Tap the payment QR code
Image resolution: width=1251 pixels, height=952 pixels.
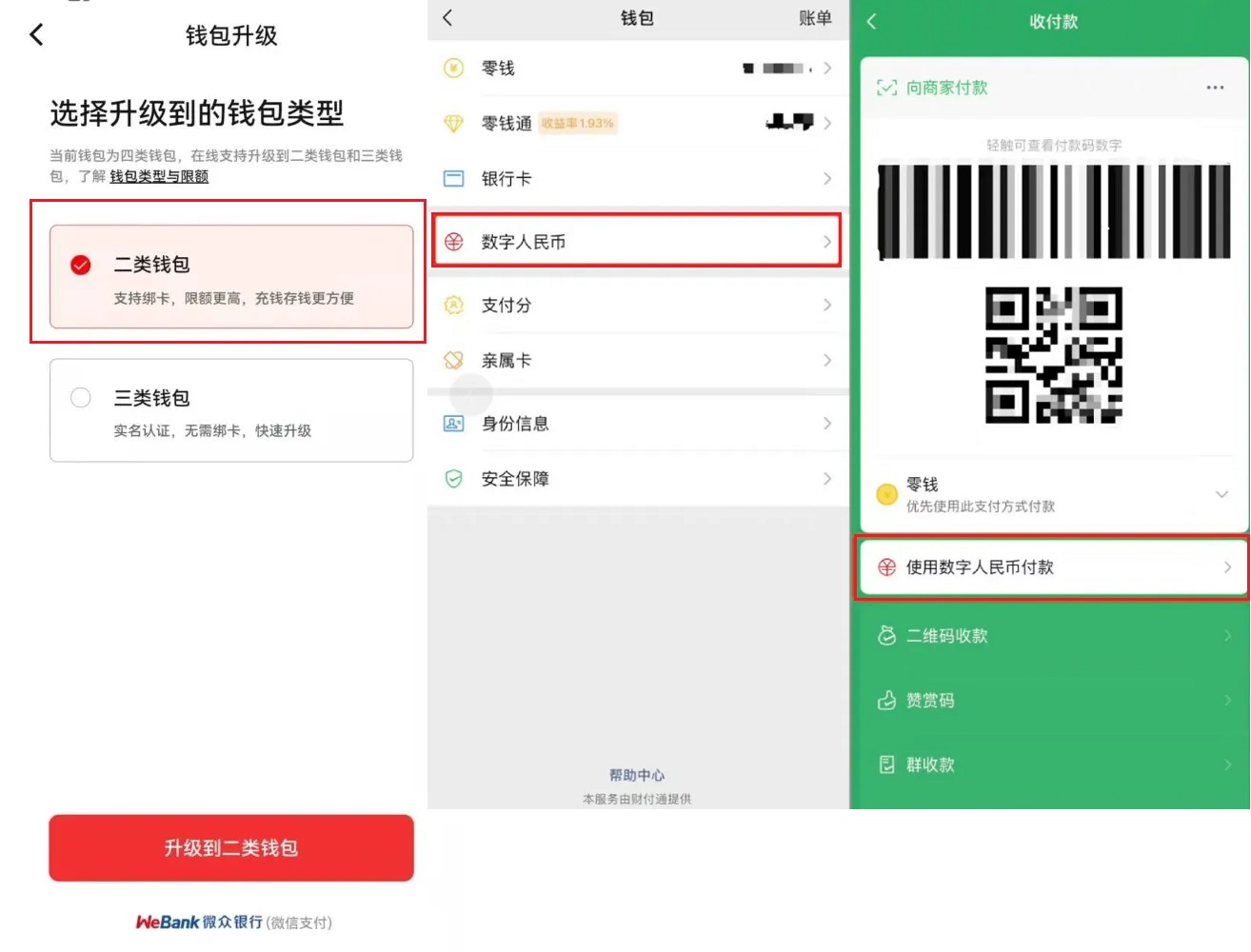1054,355
